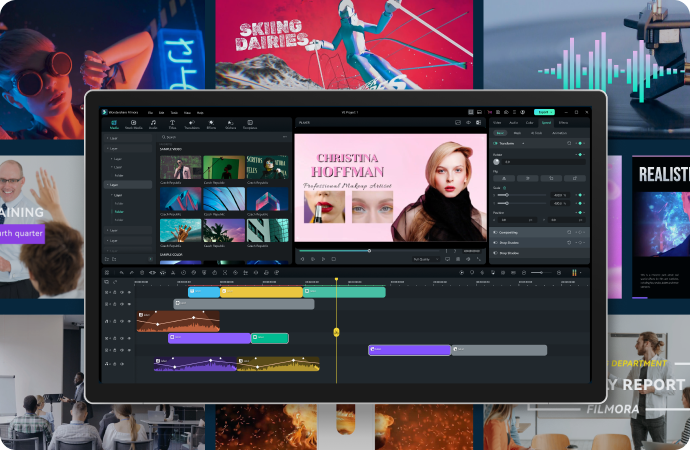
Task: Hide the track containing the single long gray clip
Action: [129, 304]
